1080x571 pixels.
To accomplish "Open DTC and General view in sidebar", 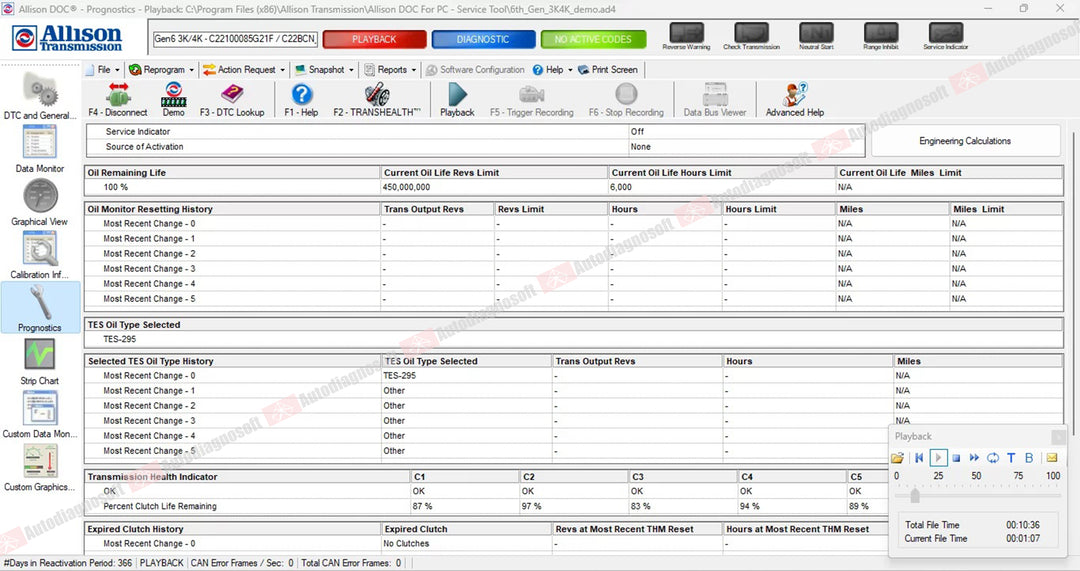I will coord(39,94).
